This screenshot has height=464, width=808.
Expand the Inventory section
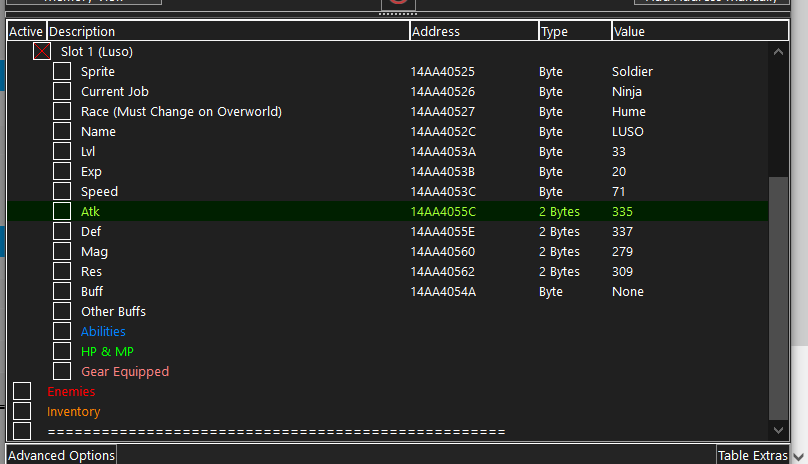22,411
